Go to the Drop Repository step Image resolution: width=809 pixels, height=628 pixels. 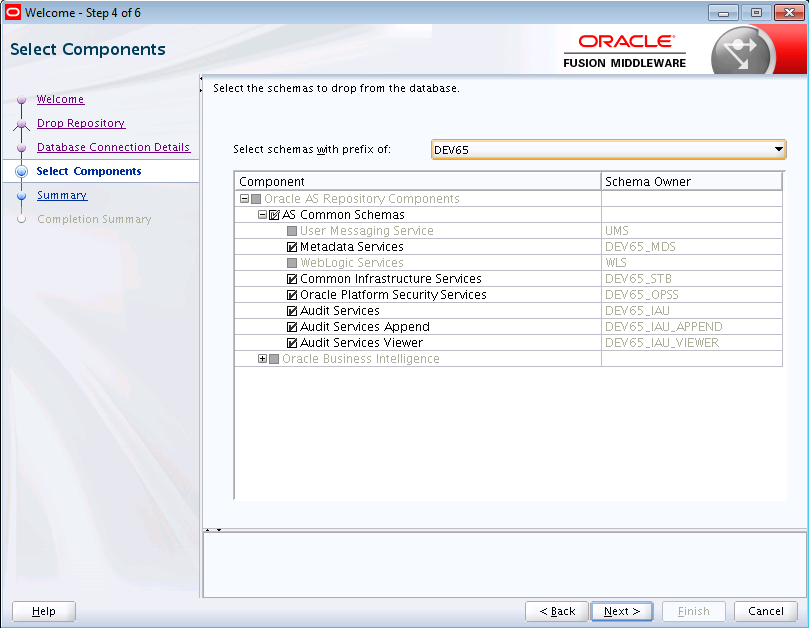click(x=81, y=123)
